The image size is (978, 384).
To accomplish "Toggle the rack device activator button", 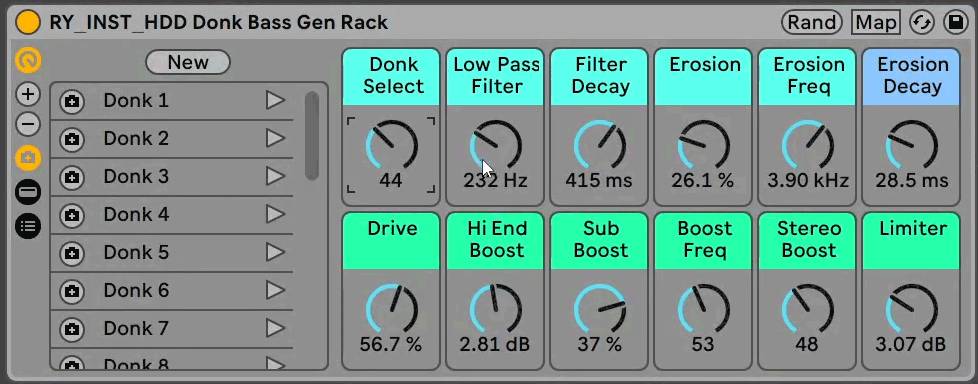I will click(x=27, y=23).
